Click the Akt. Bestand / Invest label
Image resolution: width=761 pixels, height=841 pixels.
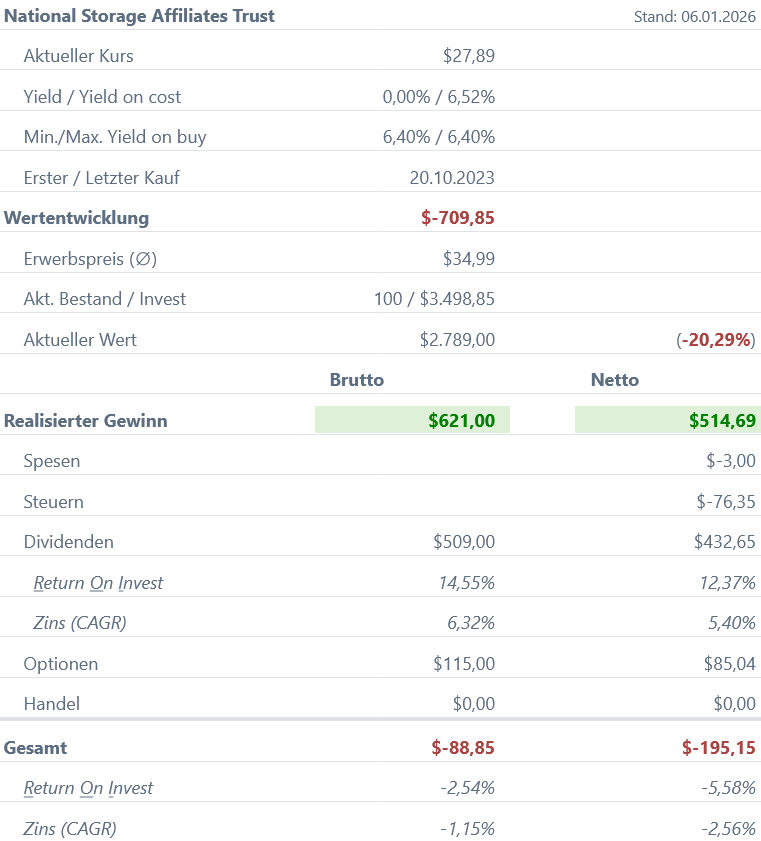104,299
